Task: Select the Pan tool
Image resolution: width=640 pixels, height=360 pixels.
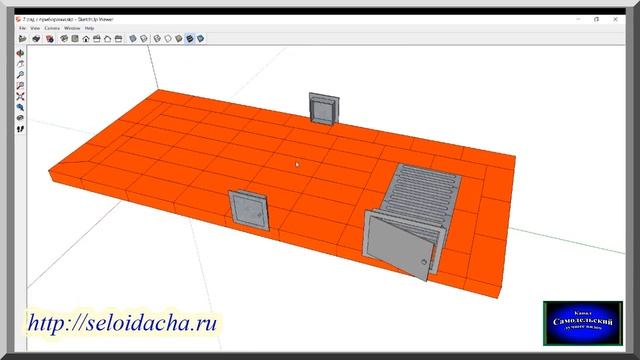Action: pos(20,64)
